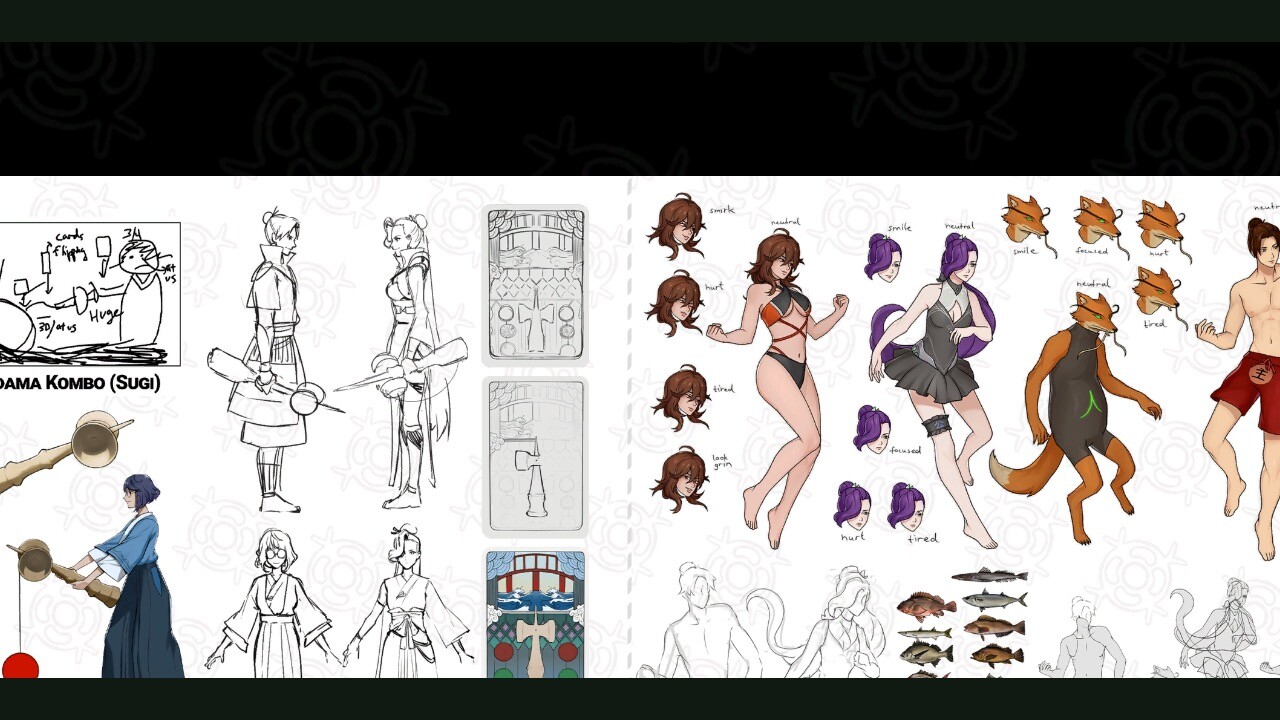This screenshot has width=1280, height=720.
Task: Select the fox 'focused' head with green eye
Action: (1098, 223)
